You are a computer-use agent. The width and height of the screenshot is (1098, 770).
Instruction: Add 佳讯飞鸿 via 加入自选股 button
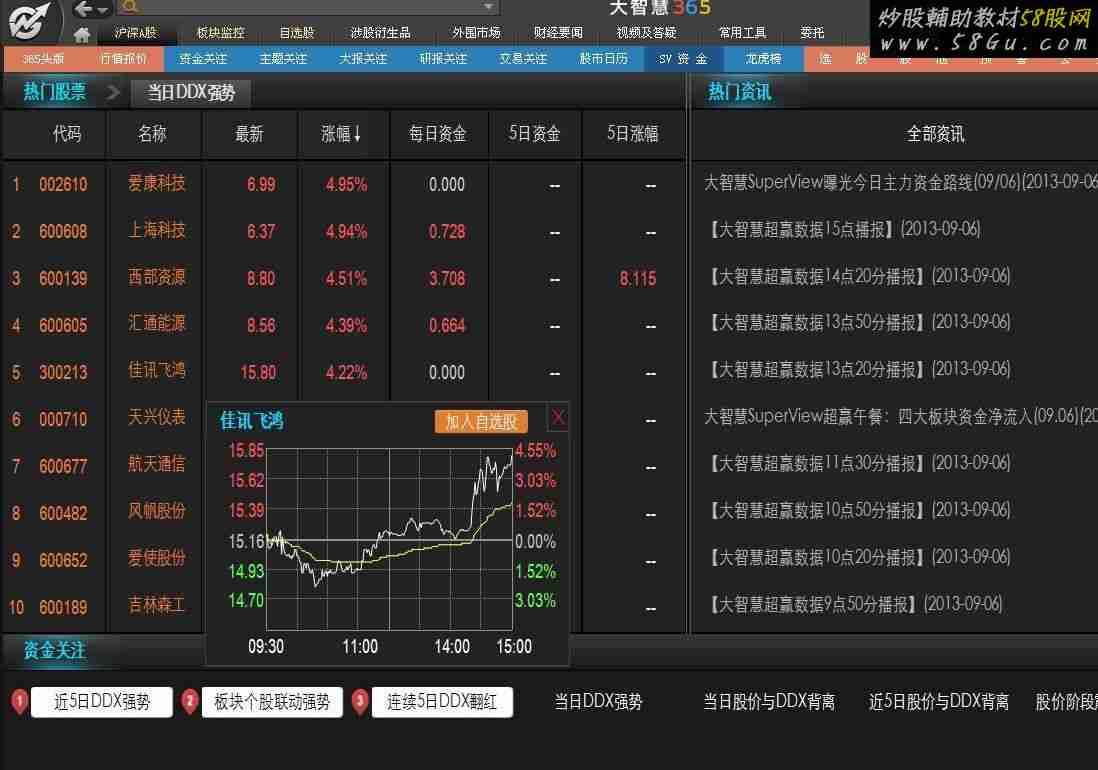click(x=481, y=422)
